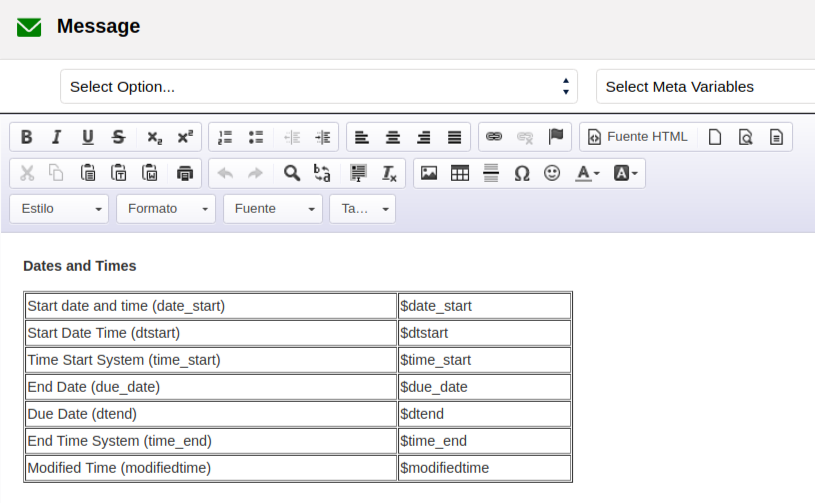815x503 pixels.
Task: Insert an image into the message
Action: pyautogui.click(x=429, y=173)
